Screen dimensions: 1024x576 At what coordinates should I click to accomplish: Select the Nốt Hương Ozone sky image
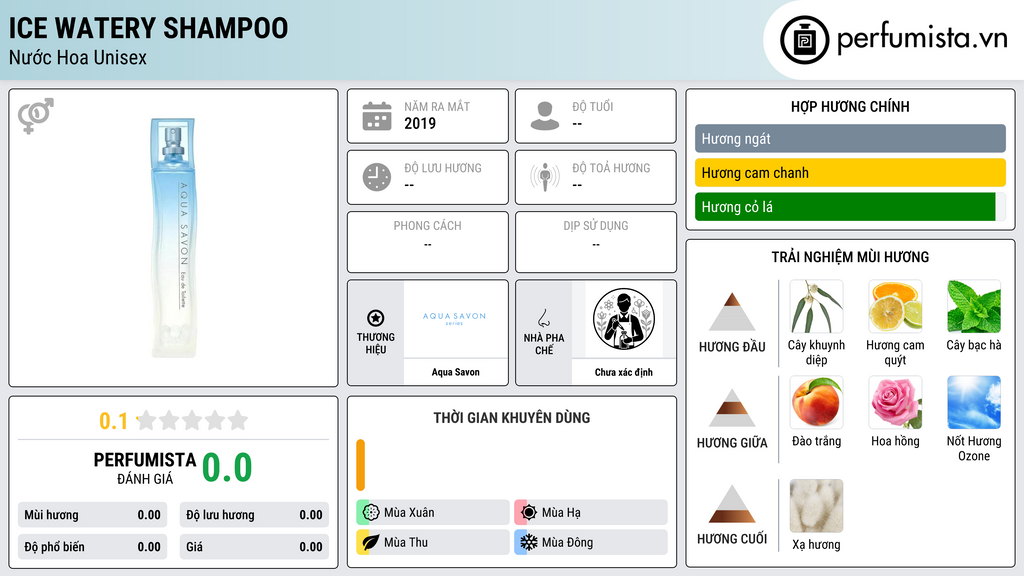pos(974,402)
